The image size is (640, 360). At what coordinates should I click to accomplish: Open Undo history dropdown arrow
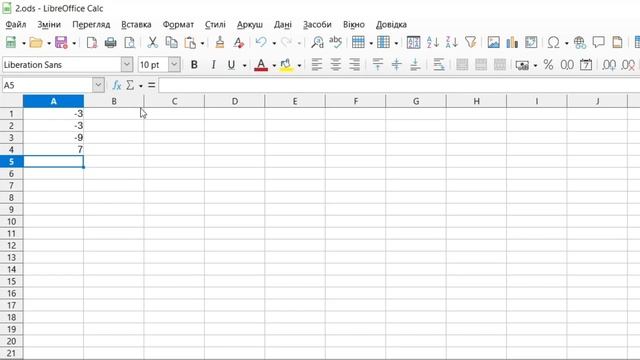point(274,42)
